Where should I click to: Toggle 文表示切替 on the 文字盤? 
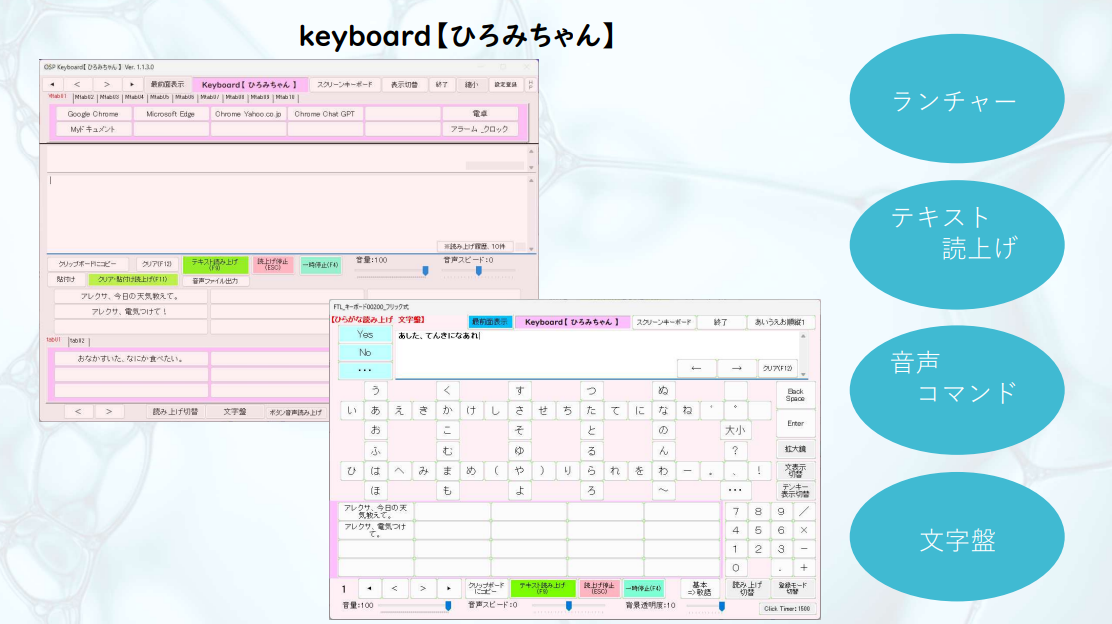tap(795, 470)
